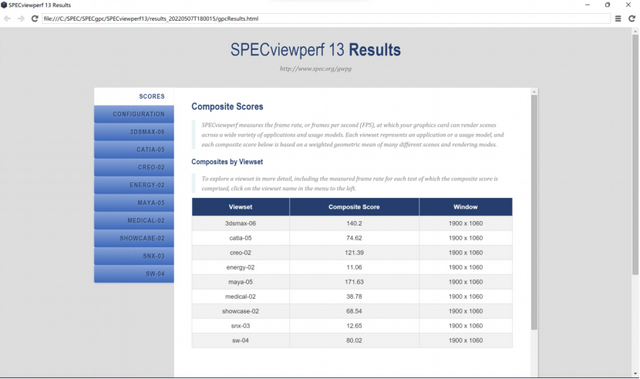This screenshot has width=640, height=379.
Task: Click the 140.2 composite score
Action: point(354,224)
